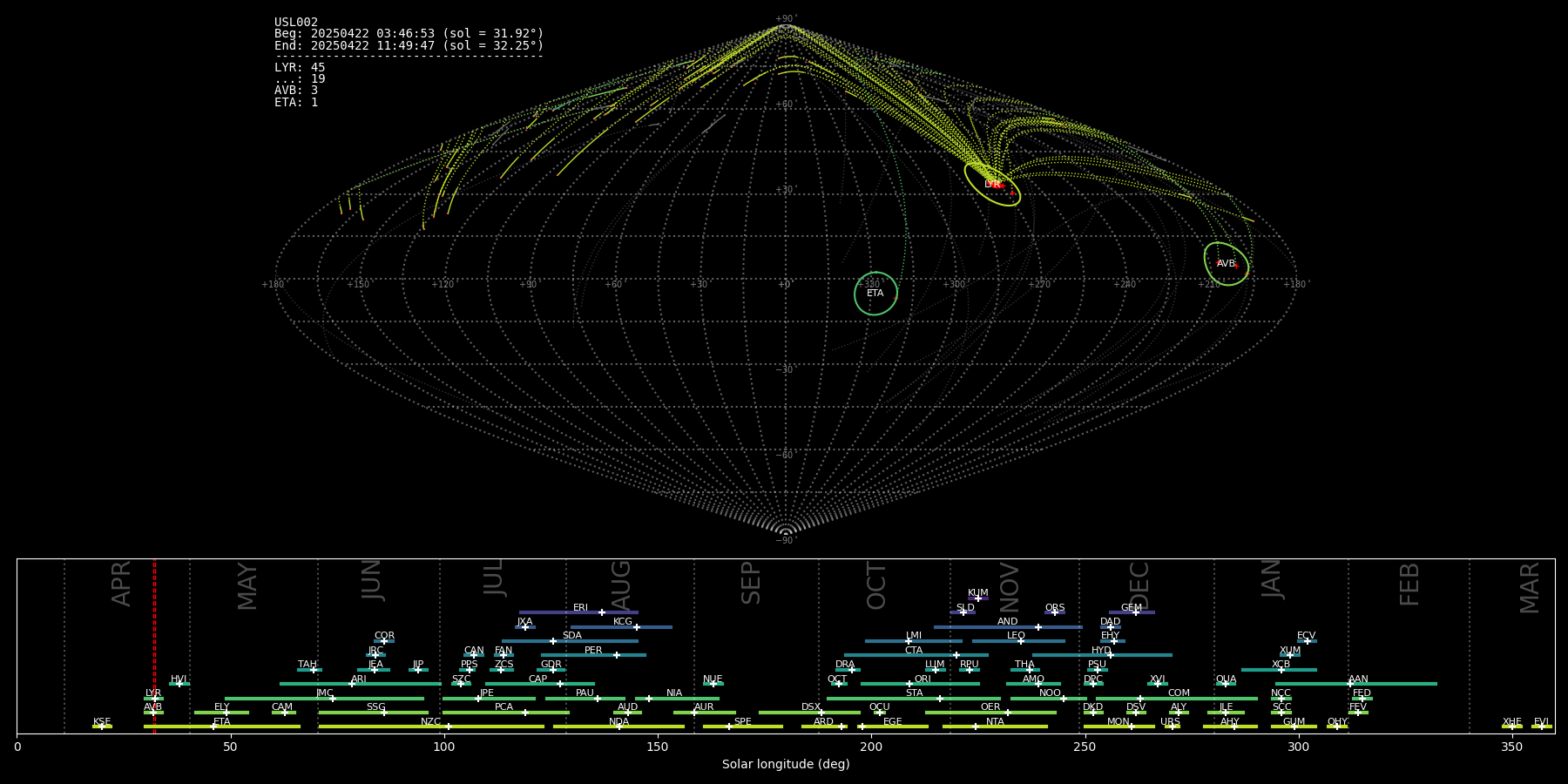1568x784 pixels.
Task: Click the MAY month label in timeline
Action: [247, 586]
